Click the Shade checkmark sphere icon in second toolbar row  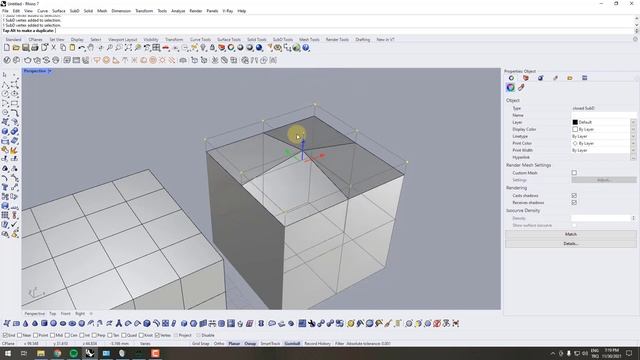pyautogui.click(x=7, y=60)
